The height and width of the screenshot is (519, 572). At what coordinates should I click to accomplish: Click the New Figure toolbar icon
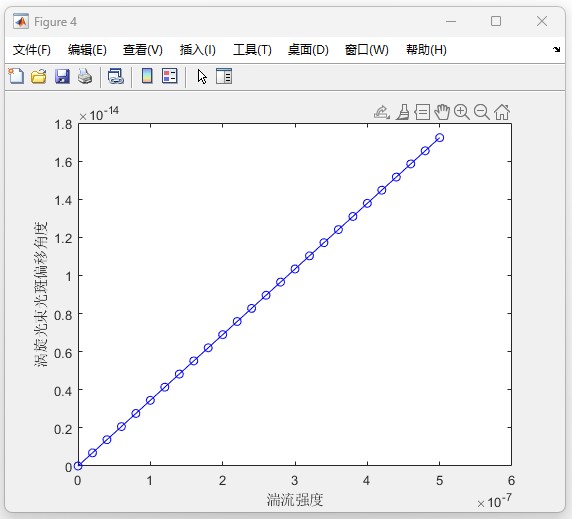pyautogui.click(x=16, y=77)
